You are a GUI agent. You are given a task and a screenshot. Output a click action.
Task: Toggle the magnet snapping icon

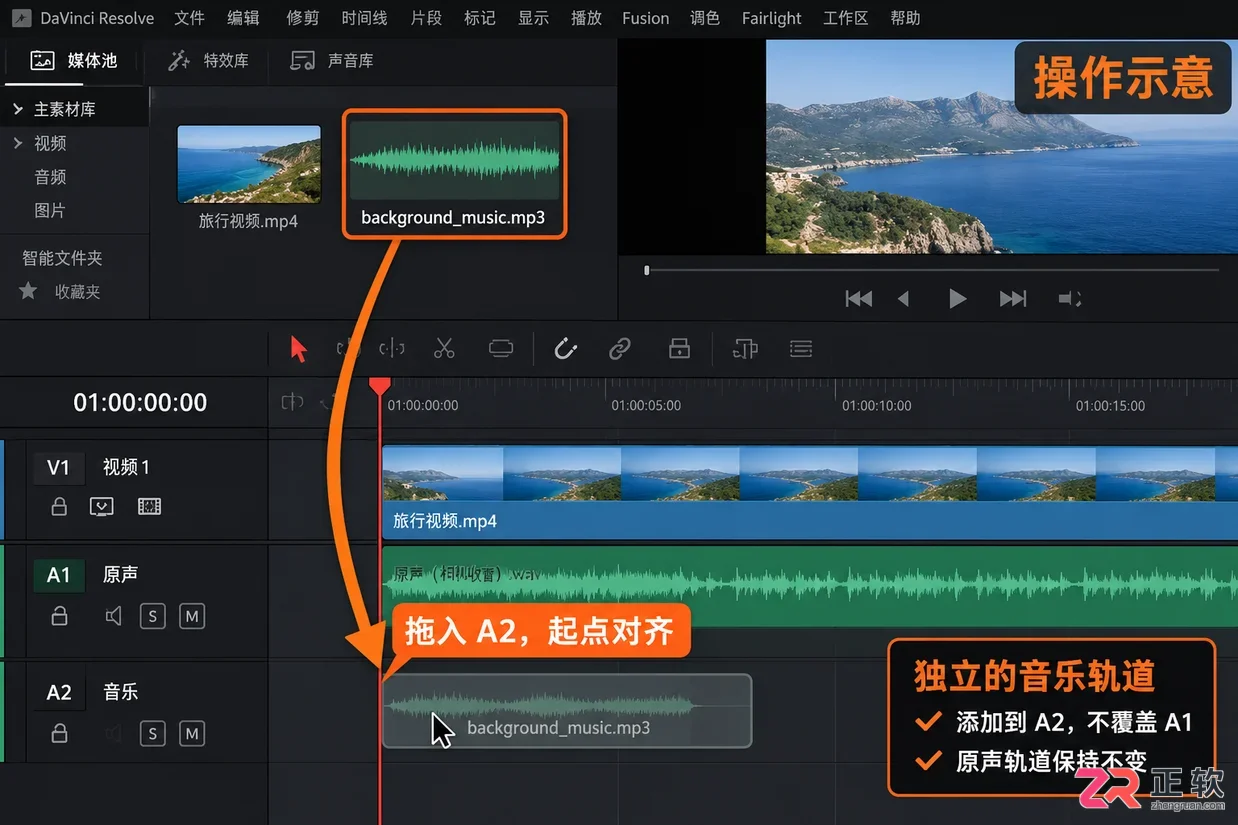coord(565,348)
